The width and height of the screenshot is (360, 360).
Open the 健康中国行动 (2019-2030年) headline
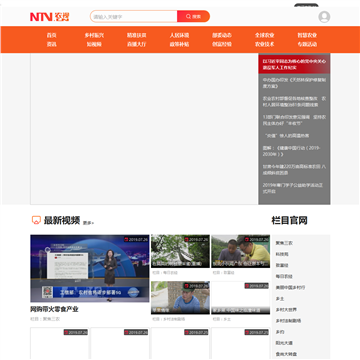[x=291, y=151]
